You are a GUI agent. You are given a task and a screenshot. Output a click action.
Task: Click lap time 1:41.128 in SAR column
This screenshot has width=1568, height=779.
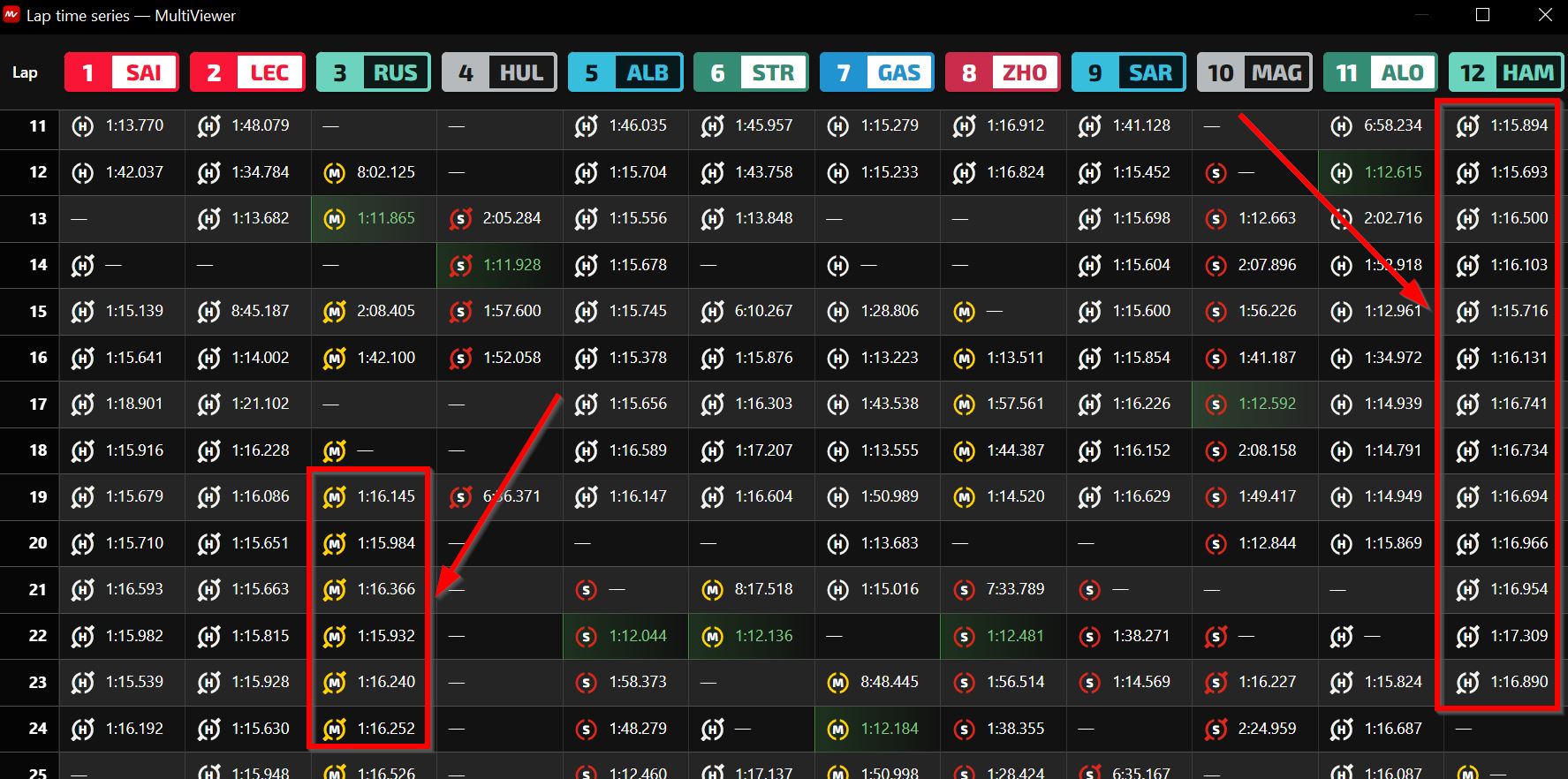click(1141, 125)
